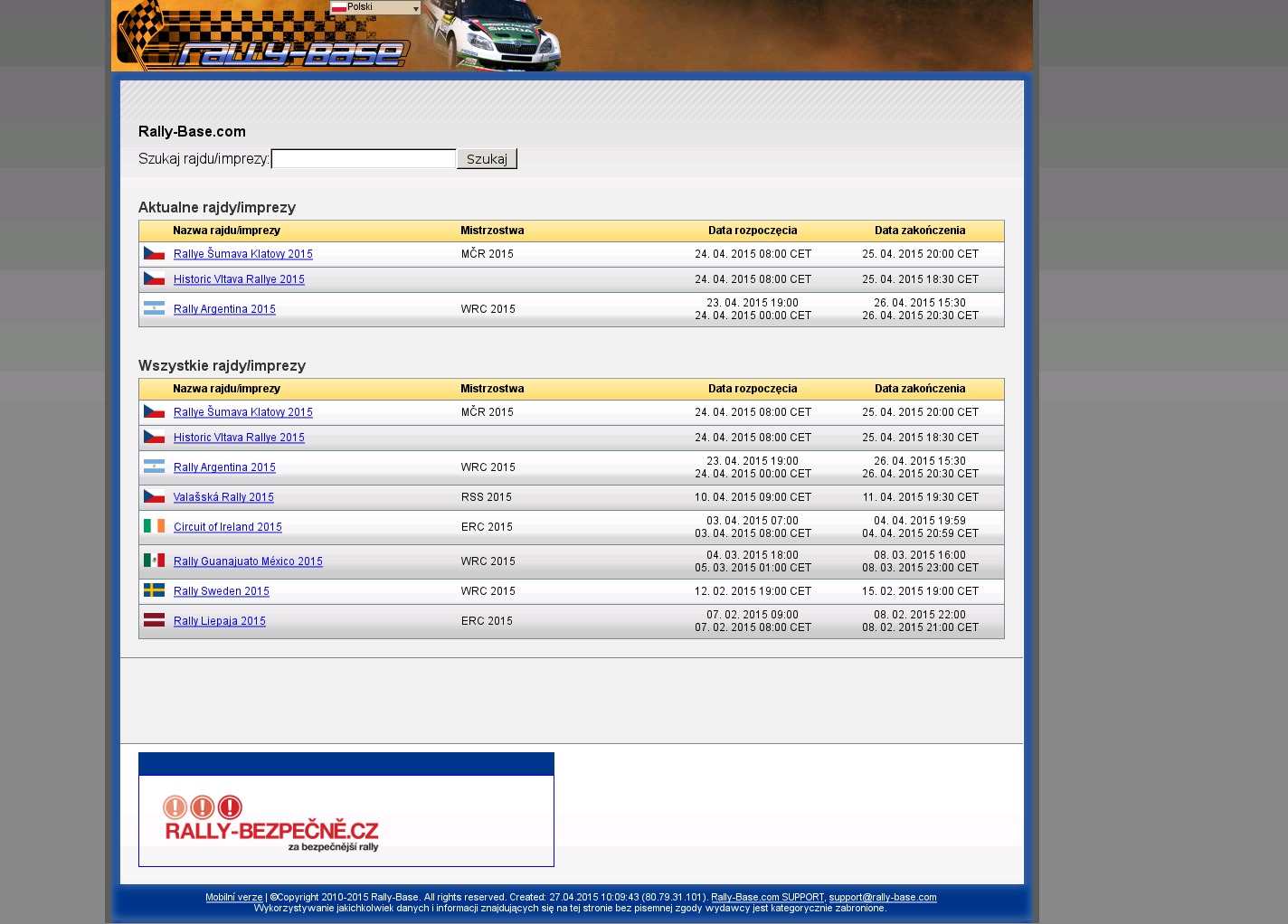1288x924 pixels.
Task: Click the rally search input field
Action: pos(363,159)
